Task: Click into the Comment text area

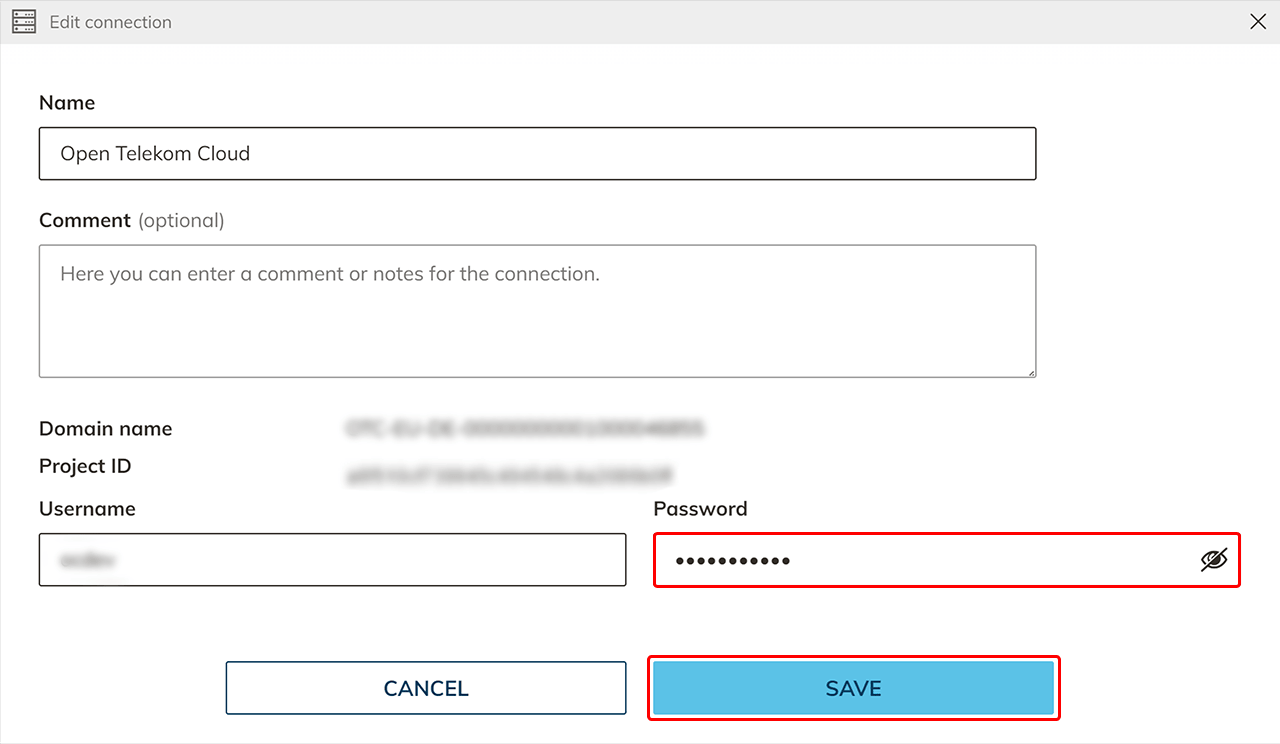Action: (537, 311)
